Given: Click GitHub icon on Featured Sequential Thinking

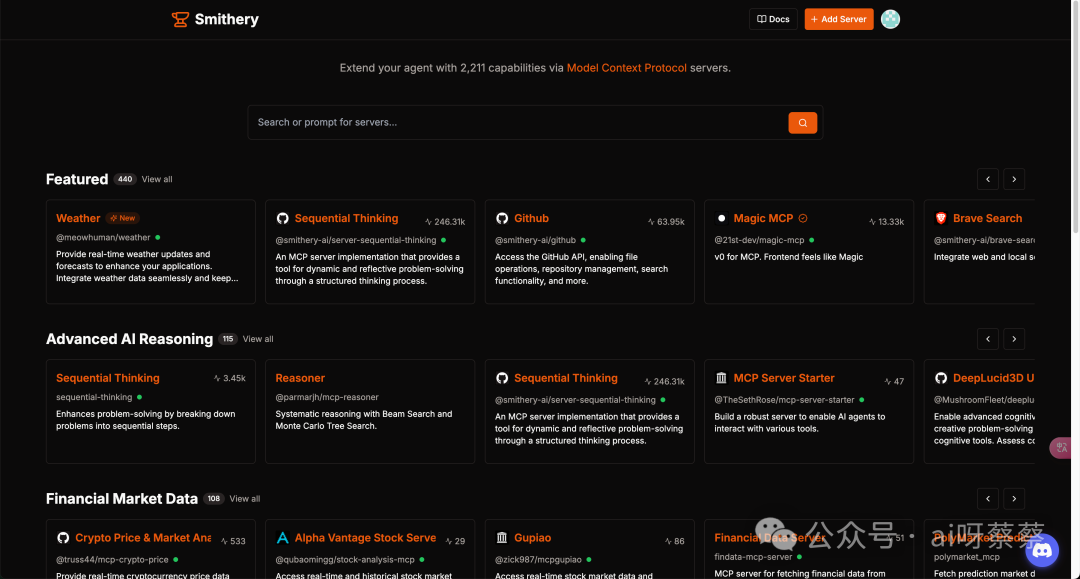Looking at the screenshot, I should click(x=282, y=218).
